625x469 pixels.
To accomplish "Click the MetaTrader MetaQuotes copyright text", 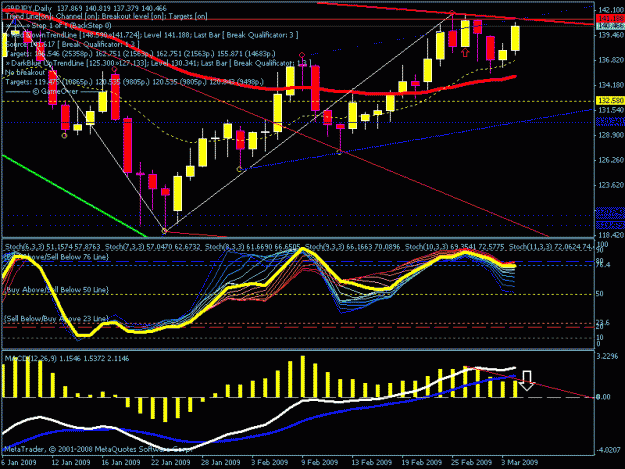I will (x=98, y=449).
